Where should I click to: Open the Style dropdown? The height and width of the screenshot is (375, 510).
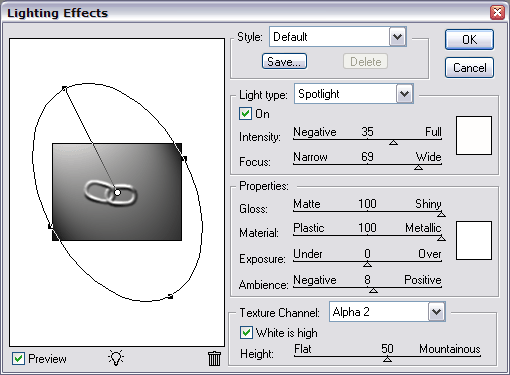click(397, 37)
